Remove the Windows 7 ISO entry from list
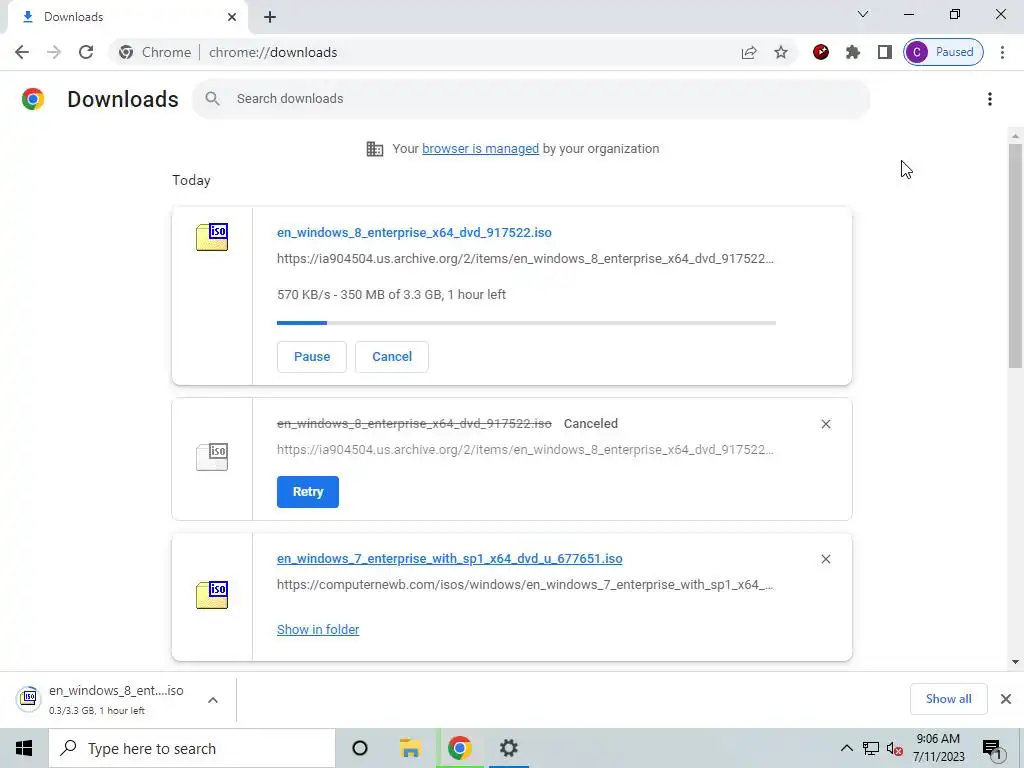 825,559
